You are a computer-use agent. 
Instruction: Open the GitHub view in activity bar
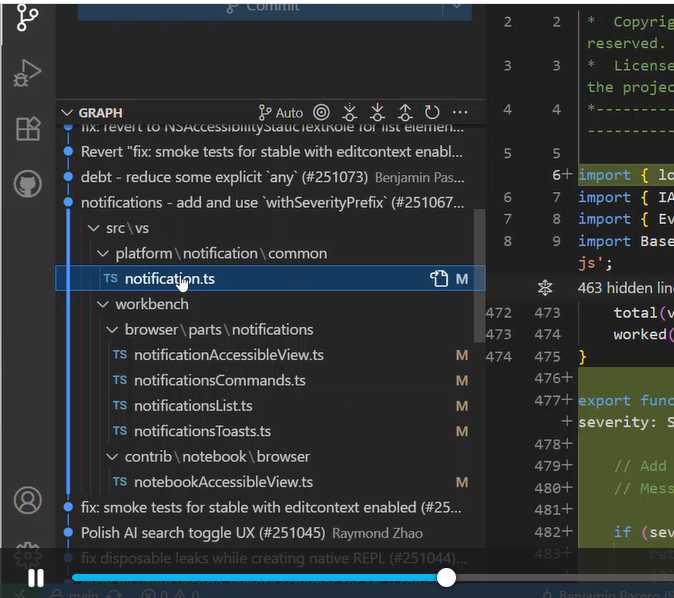click(x=28, y=184)
